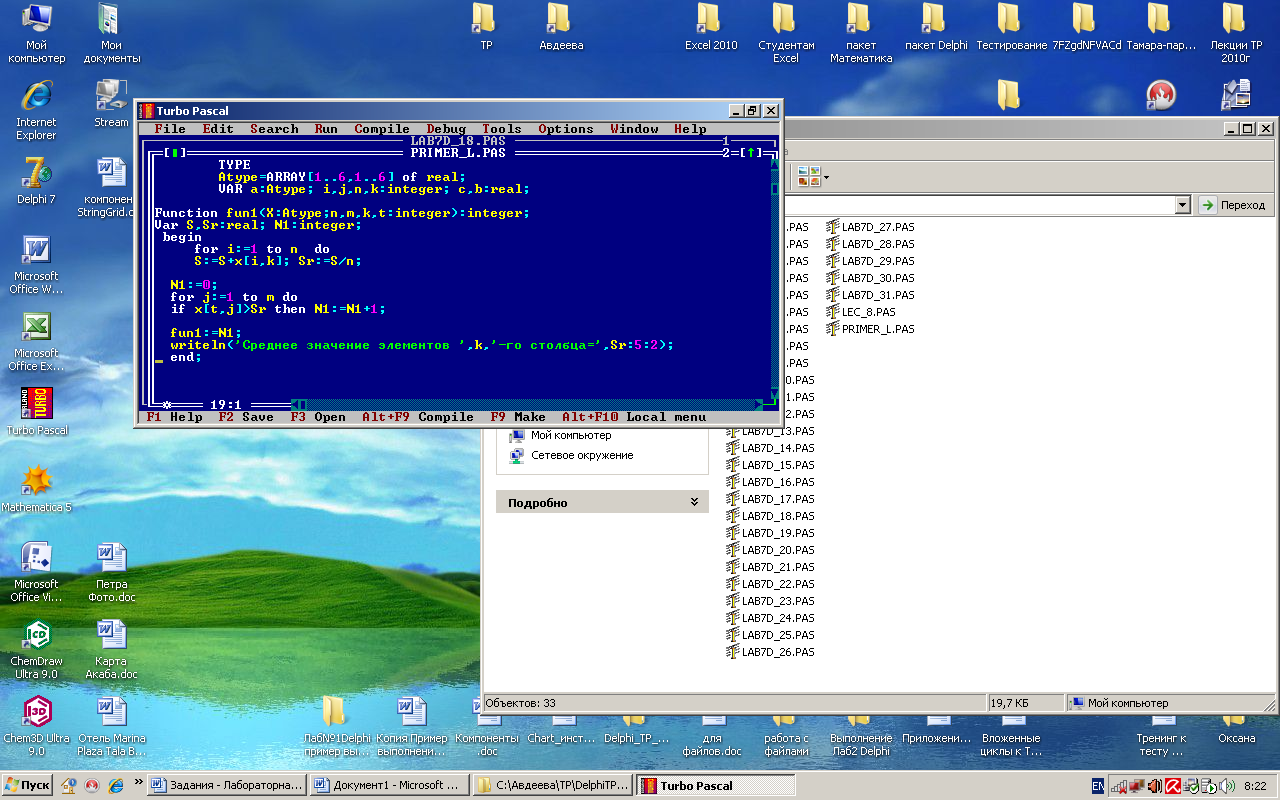This screenshot has height=800, width=1280.
Task: Click the PRIMER_L.PAS editor close box
Action: [x=174, y=153]
